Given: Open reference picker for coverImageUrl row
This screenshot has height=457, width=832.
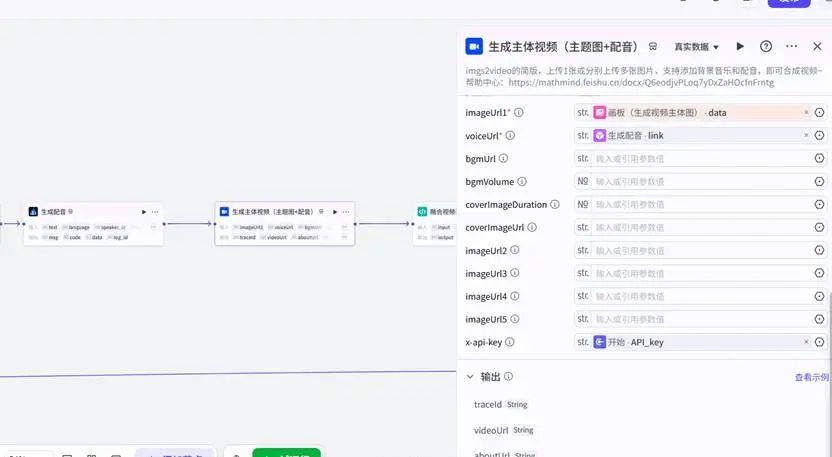Looking at the screenshot, I should [x=819, y=227].
